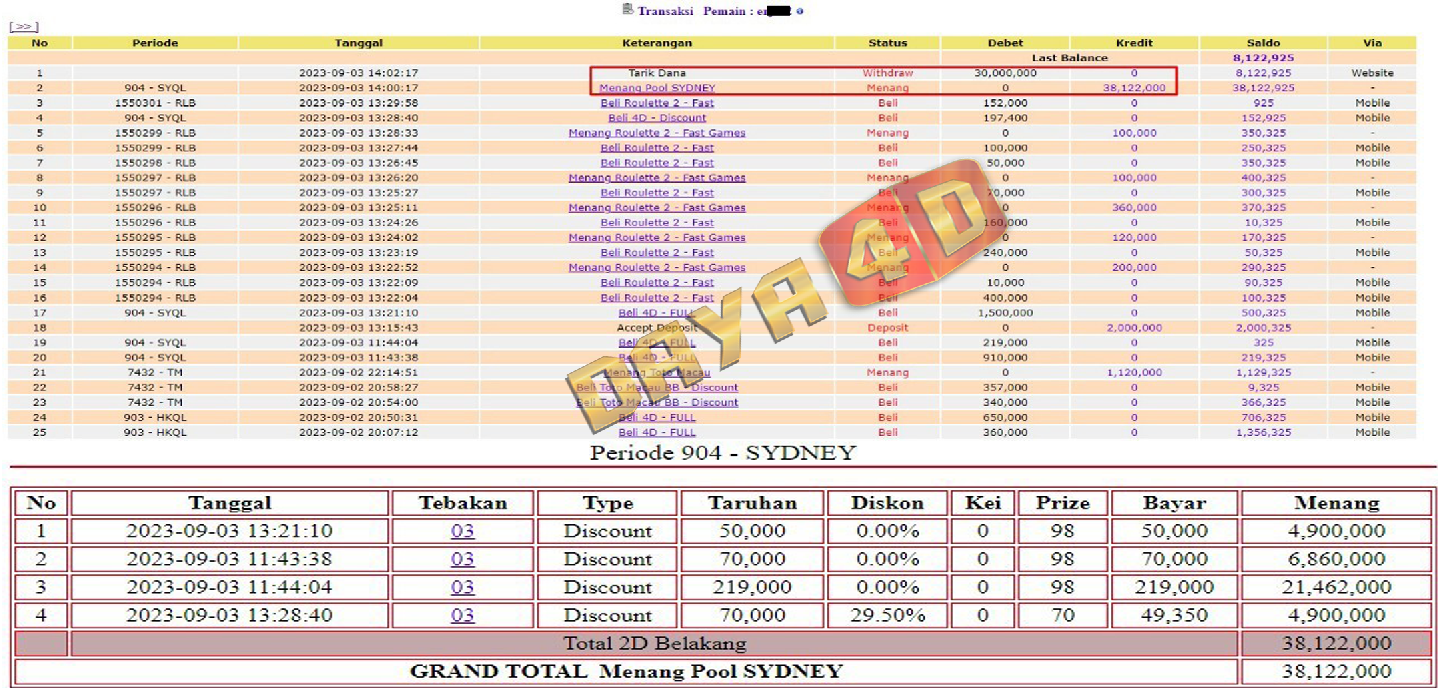Click the Saldo column header
This screenshot has height=688, width=1444.
pyautogui.click(x=1263, y=43)
